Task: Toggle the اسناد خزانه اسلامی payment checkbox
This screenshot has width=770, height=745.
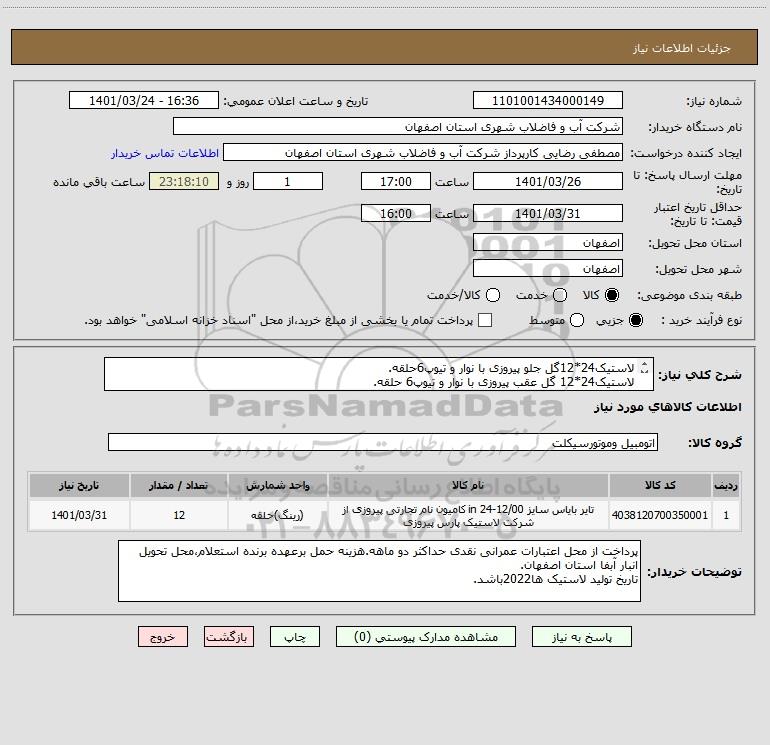Action: (x=485, y=320)
